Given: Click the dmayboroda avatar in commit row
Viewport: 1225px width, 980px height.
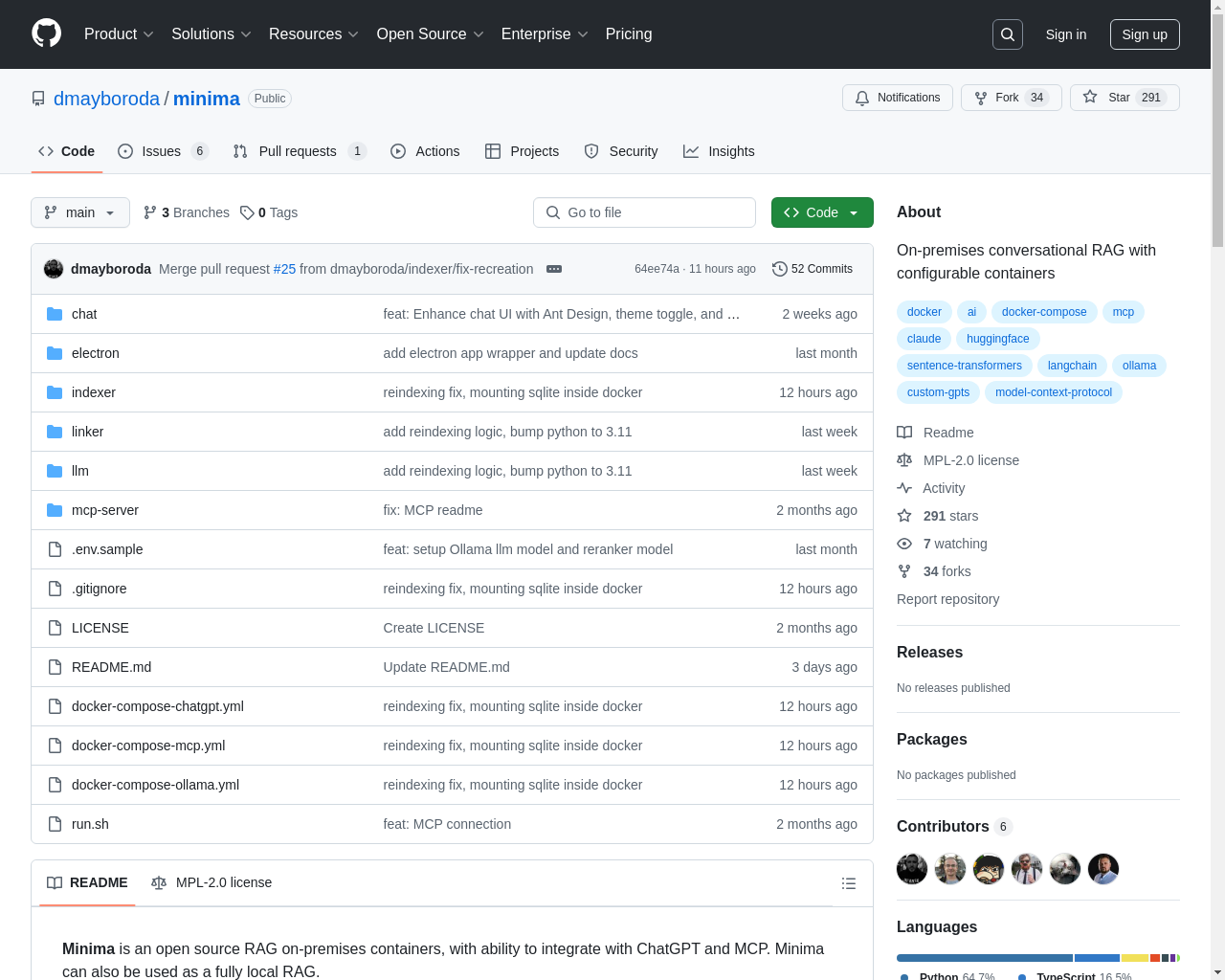Looking at the screenshot, I should tap(54, 269).
